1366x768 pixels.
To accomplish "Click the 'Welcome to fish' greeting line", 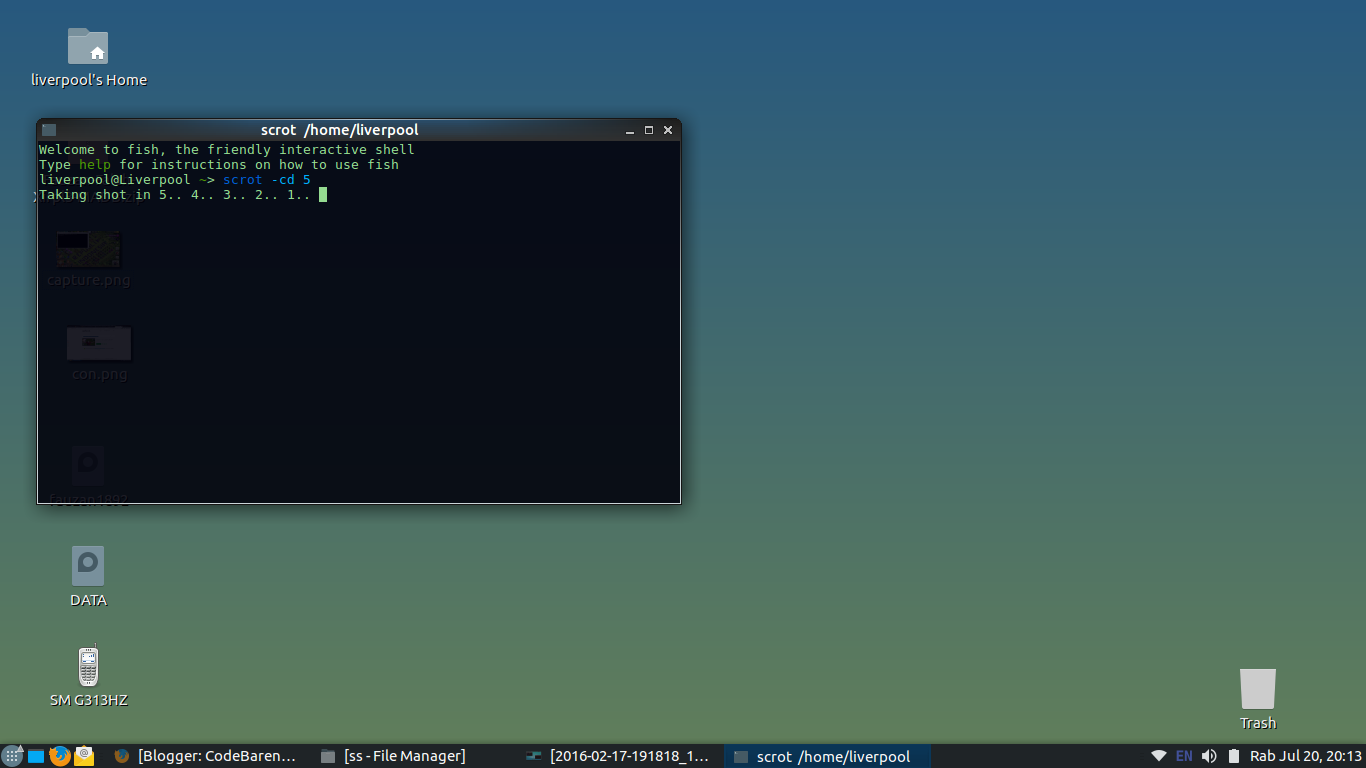I will point(226,150).
